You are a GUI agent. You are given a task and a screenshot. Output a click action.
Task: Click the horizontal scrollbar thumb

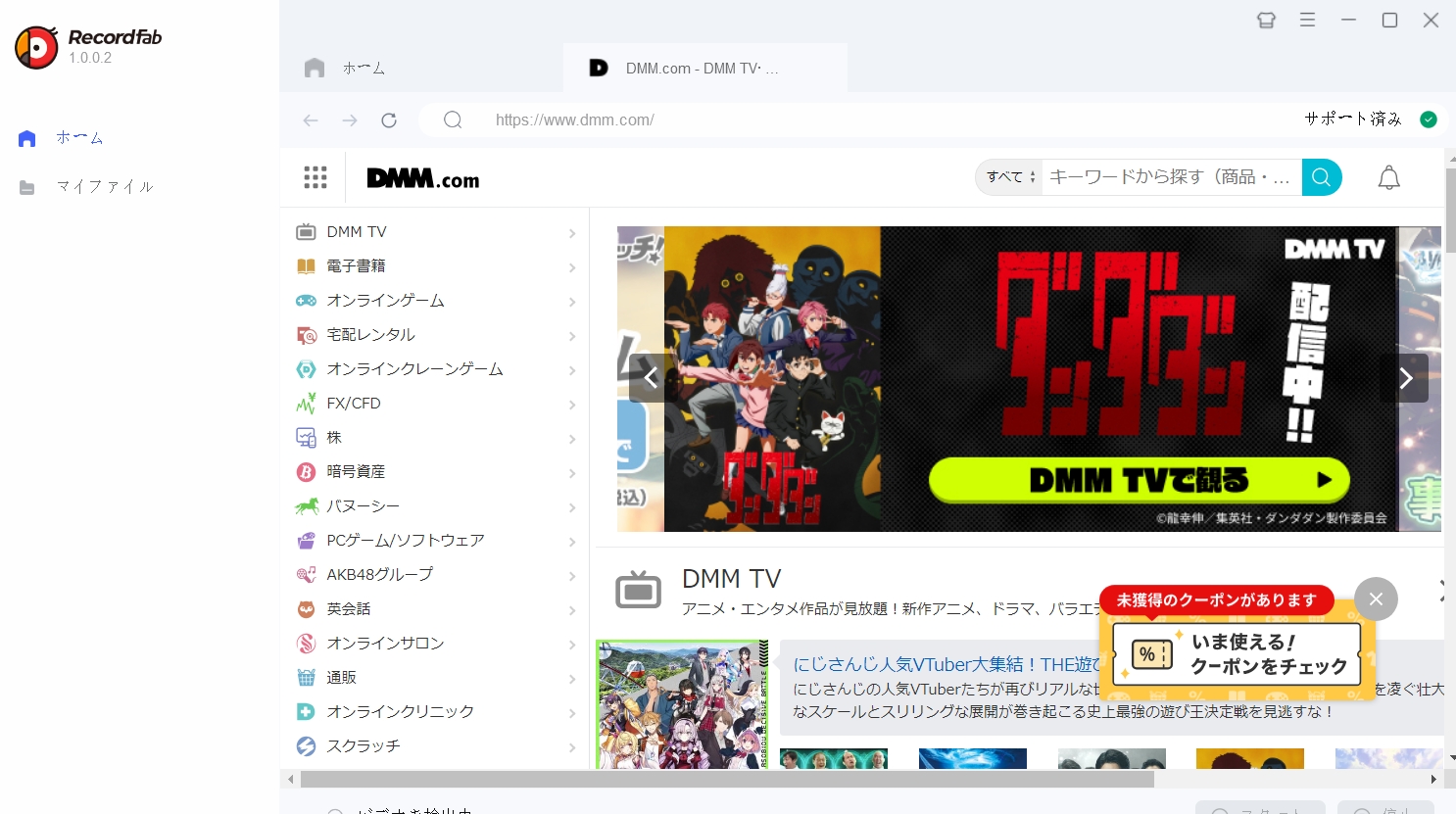tap(727, 780)
